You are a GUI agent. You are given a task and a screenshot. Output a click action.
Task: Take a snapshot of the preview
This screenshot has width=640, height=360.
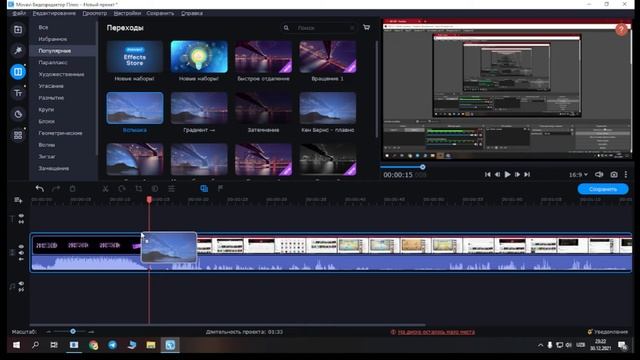pos(613,174)
